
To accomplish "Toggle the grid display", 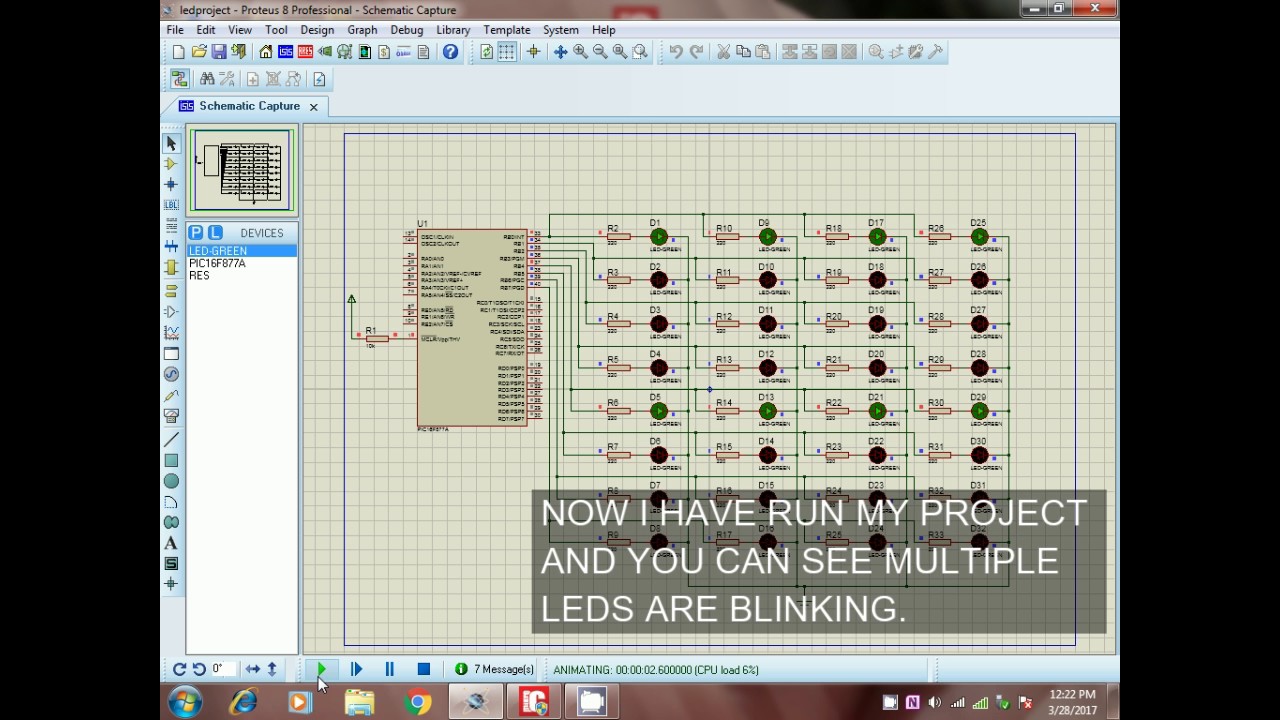I will 507,52.
